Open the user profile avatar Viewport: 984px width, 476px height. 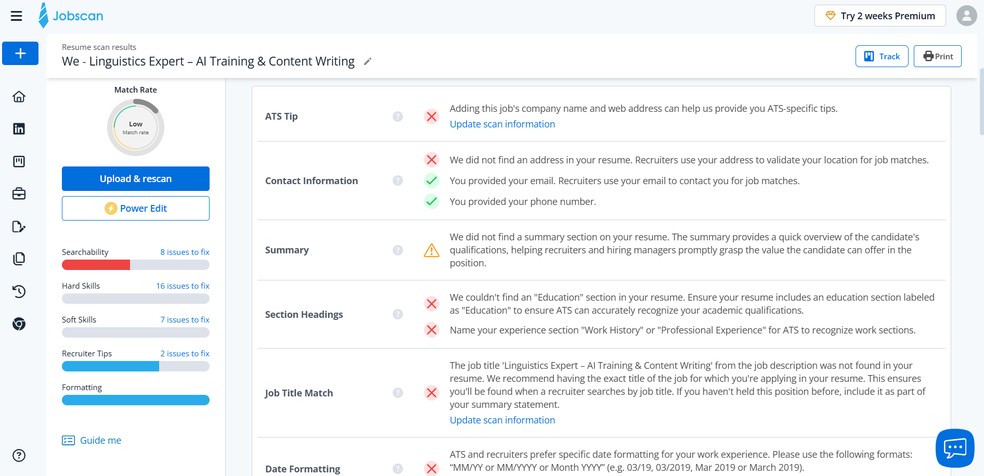click(966, 16)
